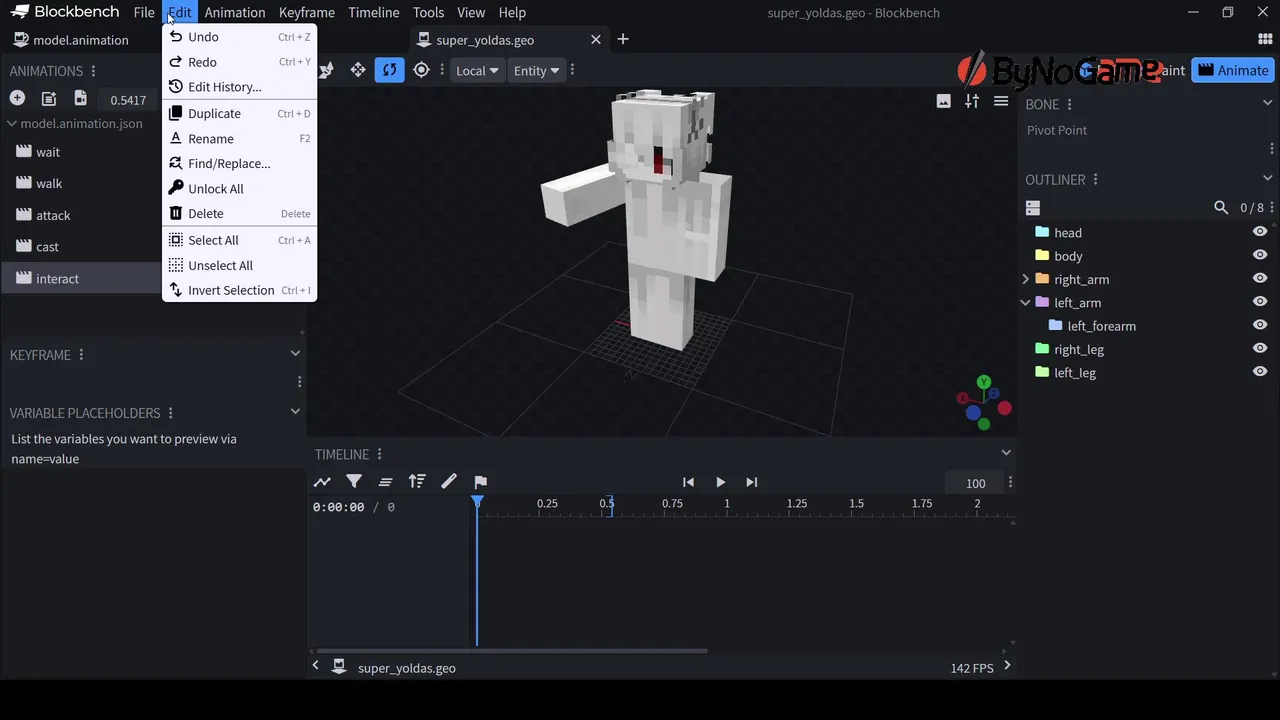Open Edit History from the menu

click(240, 87)
